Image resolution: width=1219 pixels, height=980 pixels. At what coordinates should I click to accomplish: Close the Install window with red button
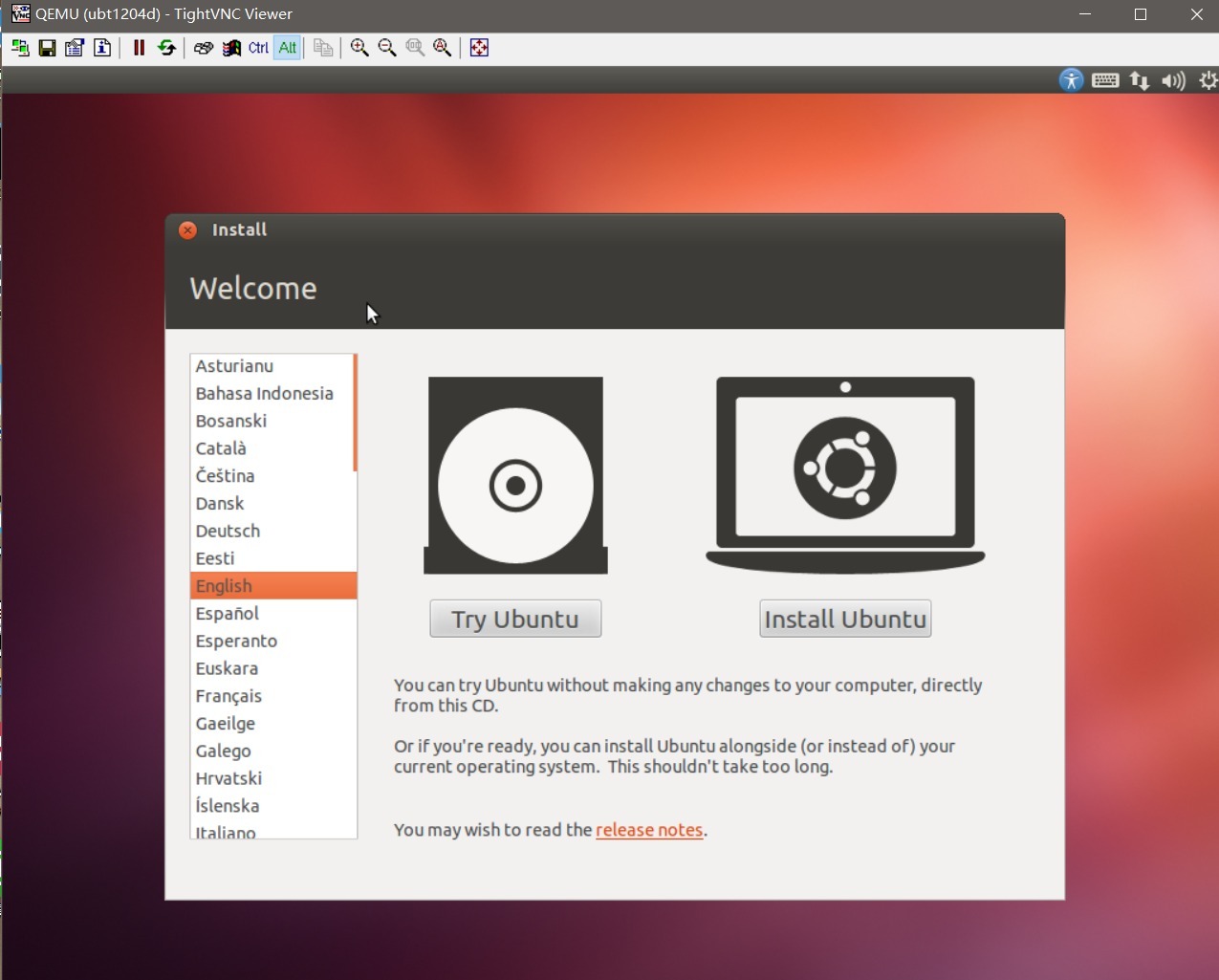188,229
